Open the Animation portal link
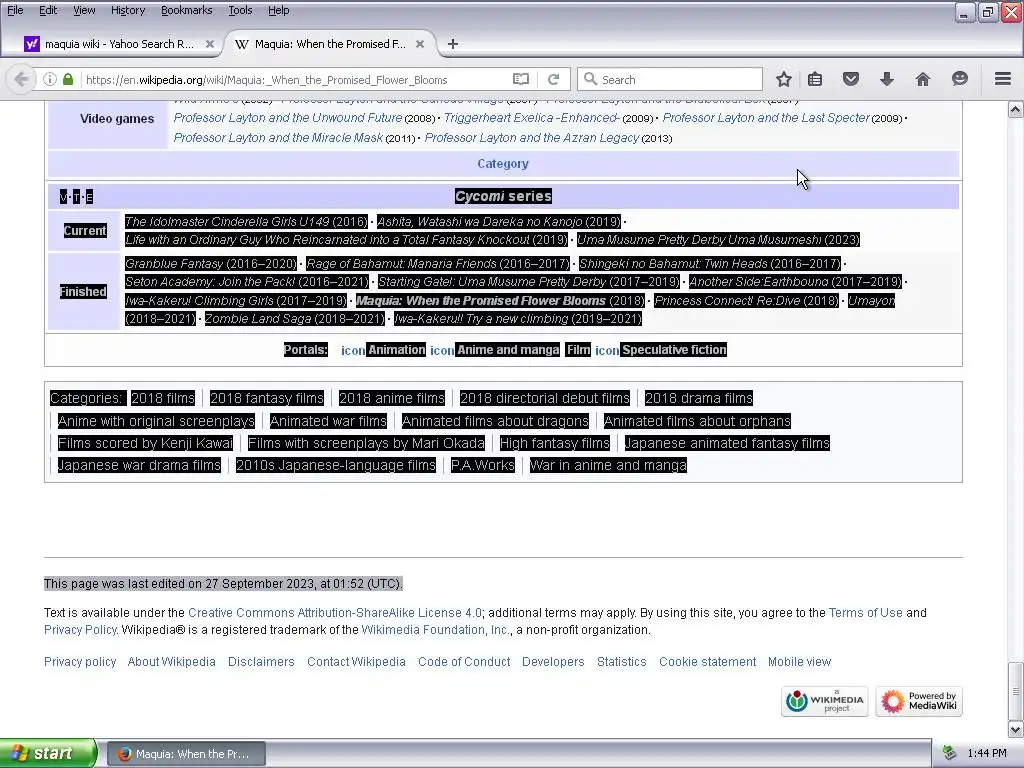This screenshot has width=1024, height=768. 396,350
